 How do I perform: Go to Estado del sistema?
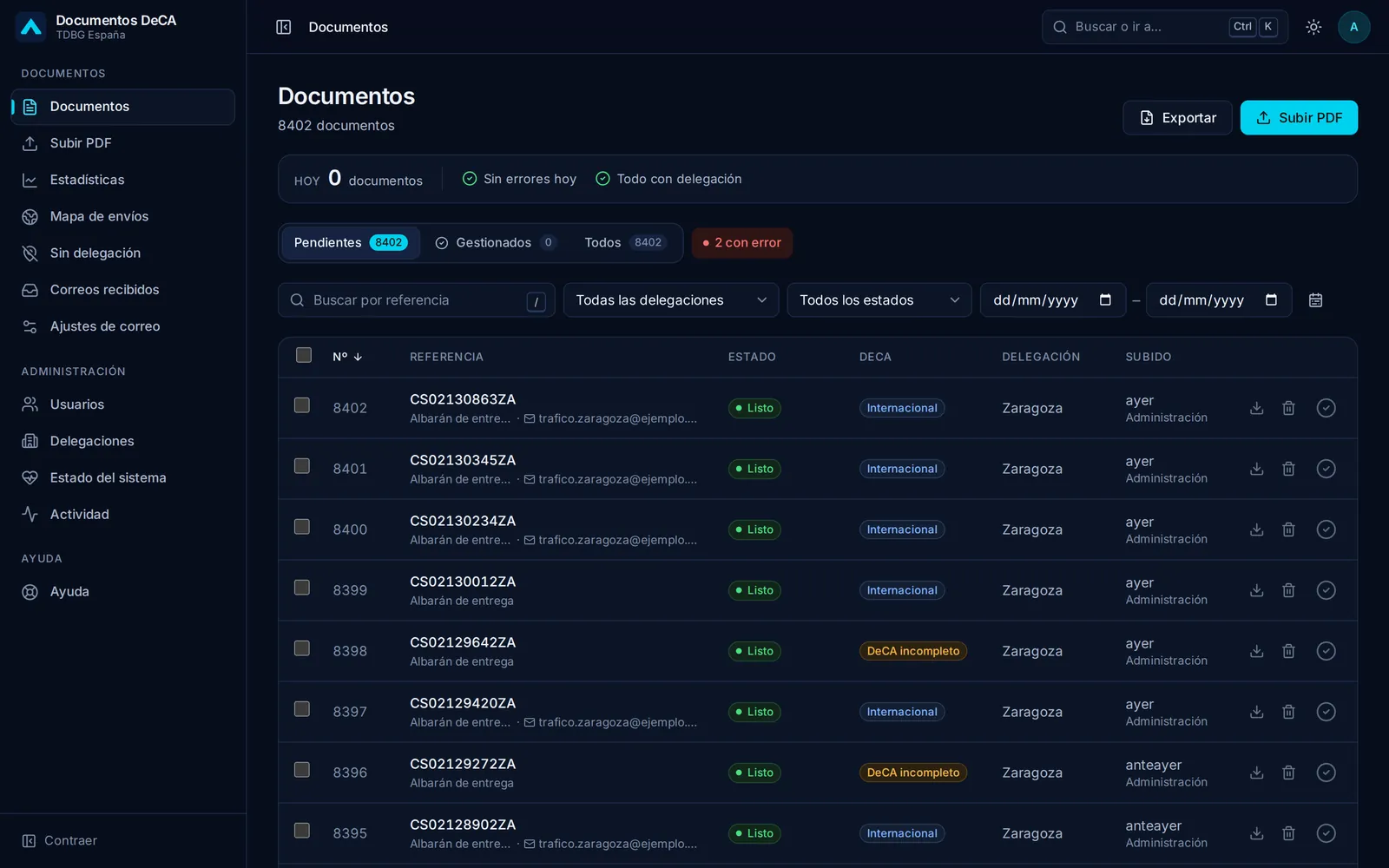click(x=123, y=477)
